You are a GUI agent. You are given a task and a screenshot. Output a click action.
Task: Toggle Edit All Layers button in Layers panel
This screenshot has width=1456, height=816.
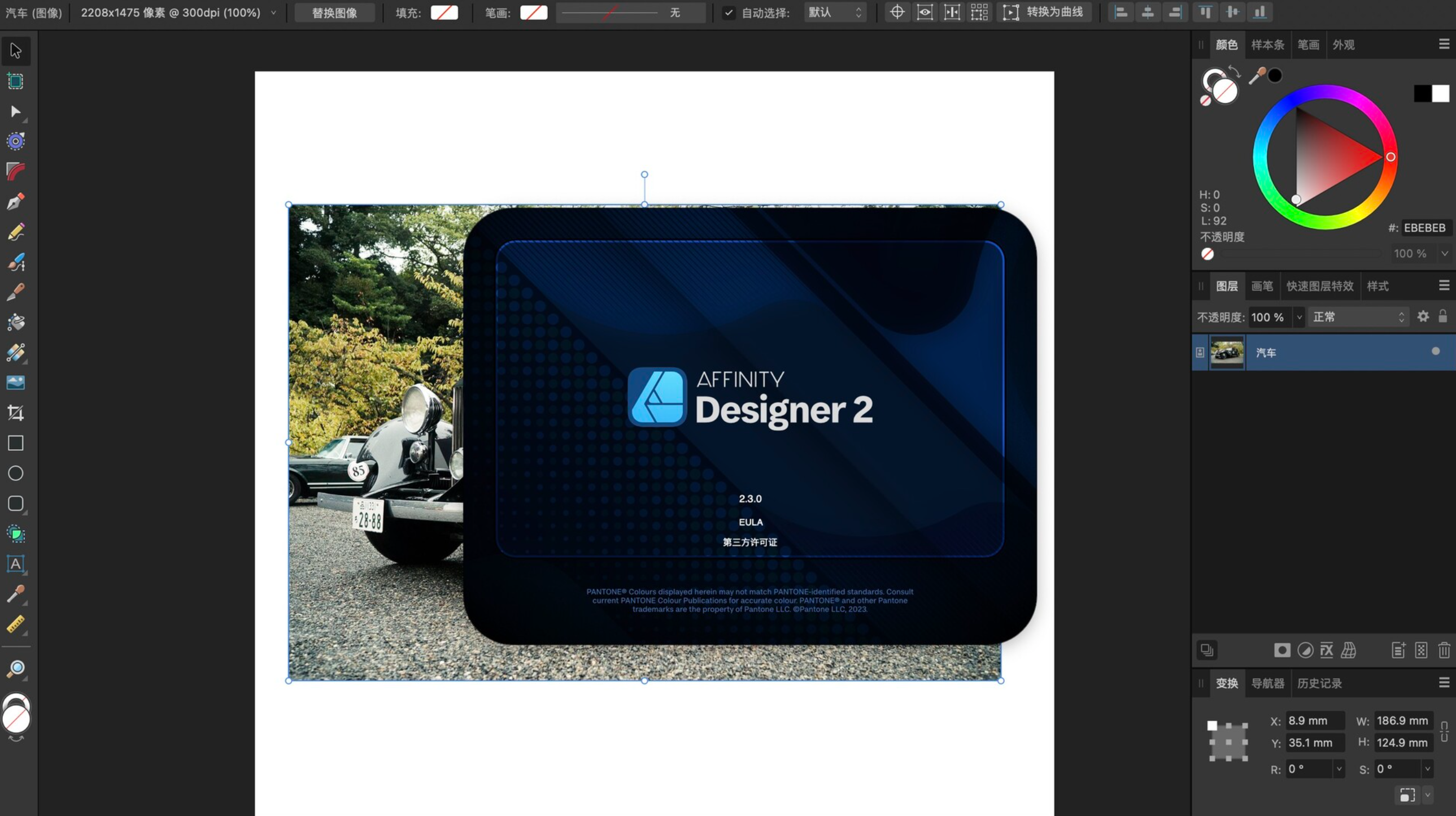[1207, 650]
